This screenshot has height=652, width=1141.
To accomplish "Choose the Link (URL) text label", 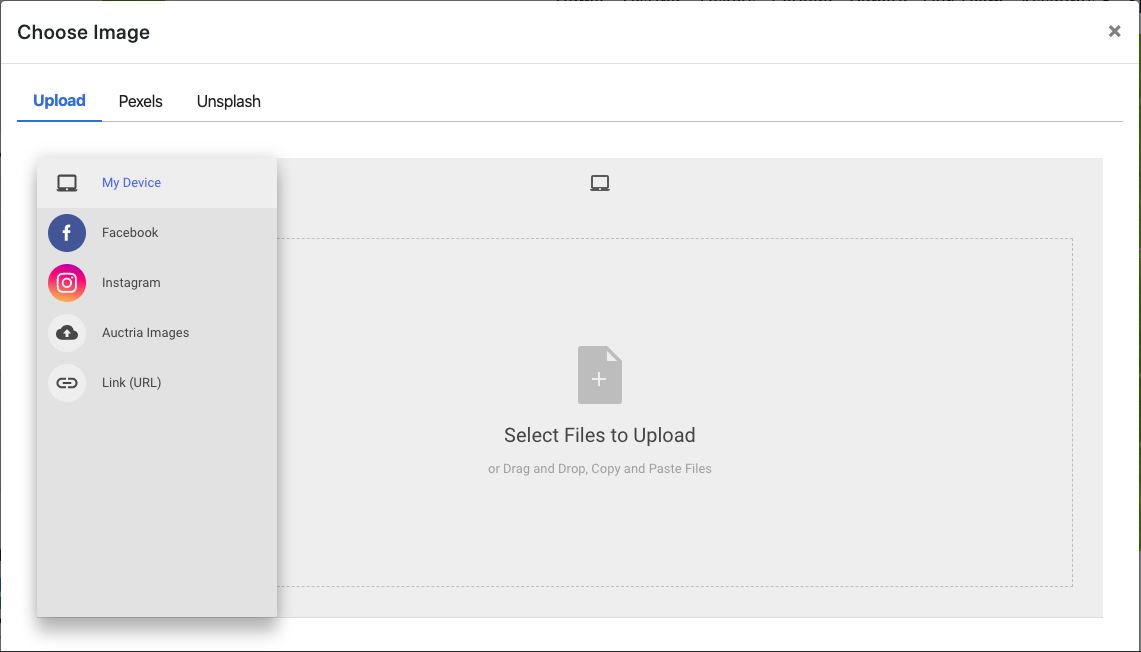I will (131, 383).
